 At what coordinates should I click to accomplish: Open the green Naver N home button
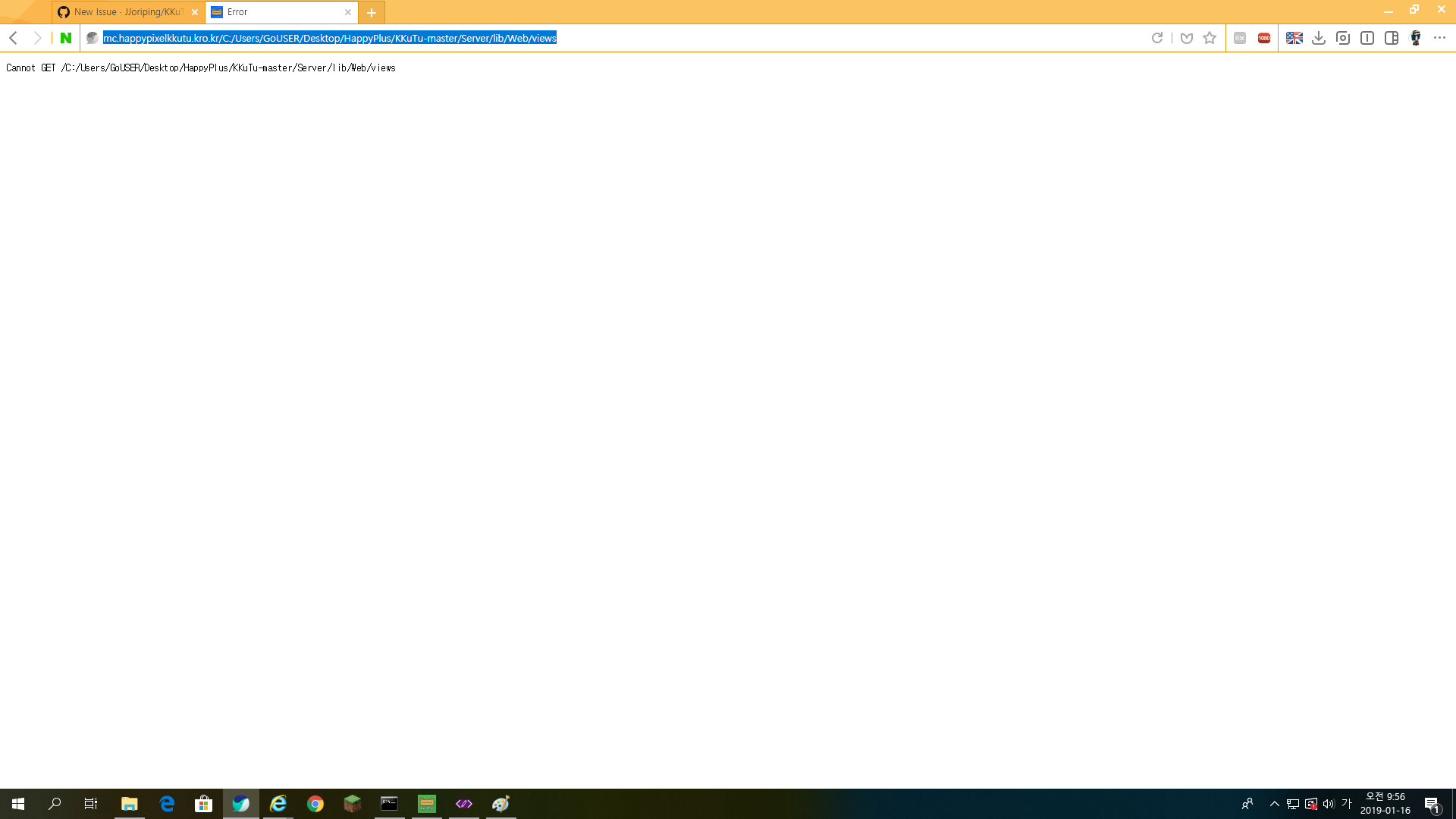(66, 38)
